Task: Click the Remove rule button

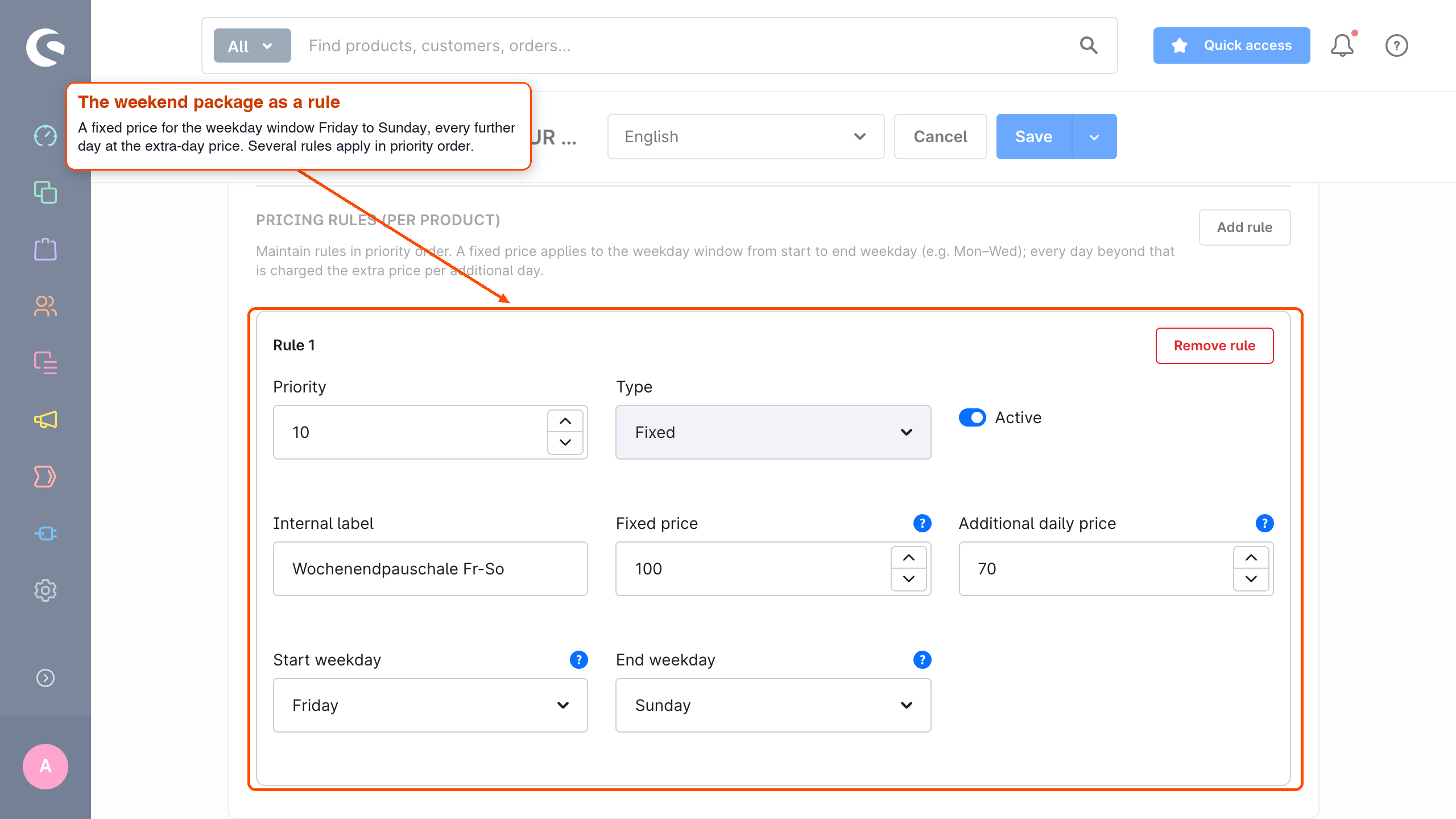Action: (x=1214, y=346)
